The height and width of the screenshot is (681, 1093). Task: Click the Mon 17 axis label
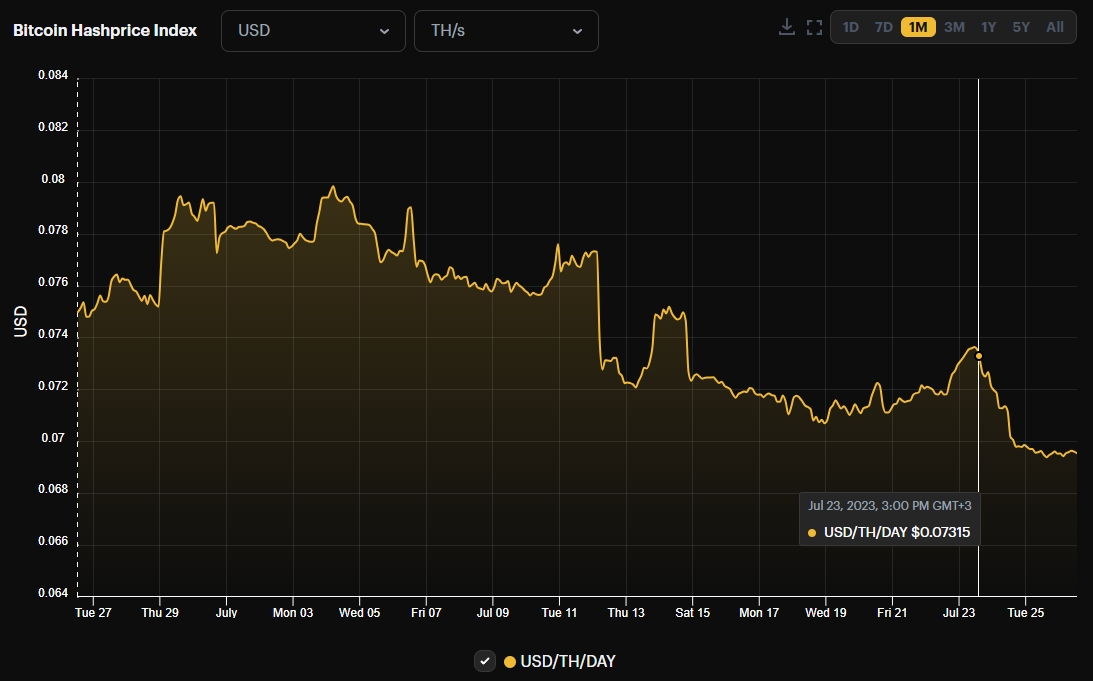pos(759,613)
